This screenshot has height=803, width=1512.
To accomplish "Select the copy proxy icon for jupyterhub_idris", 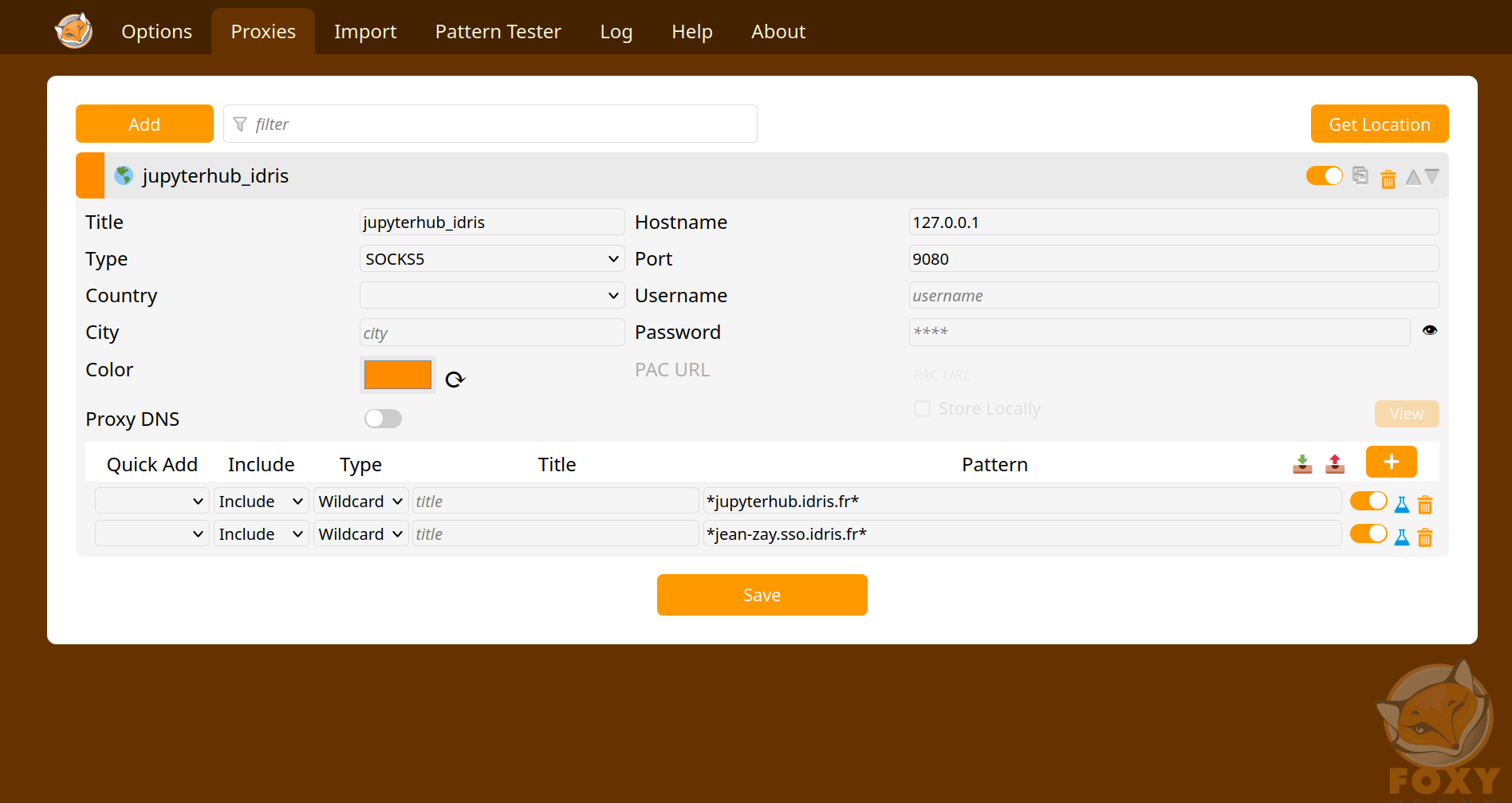I will coord(1360,175).
